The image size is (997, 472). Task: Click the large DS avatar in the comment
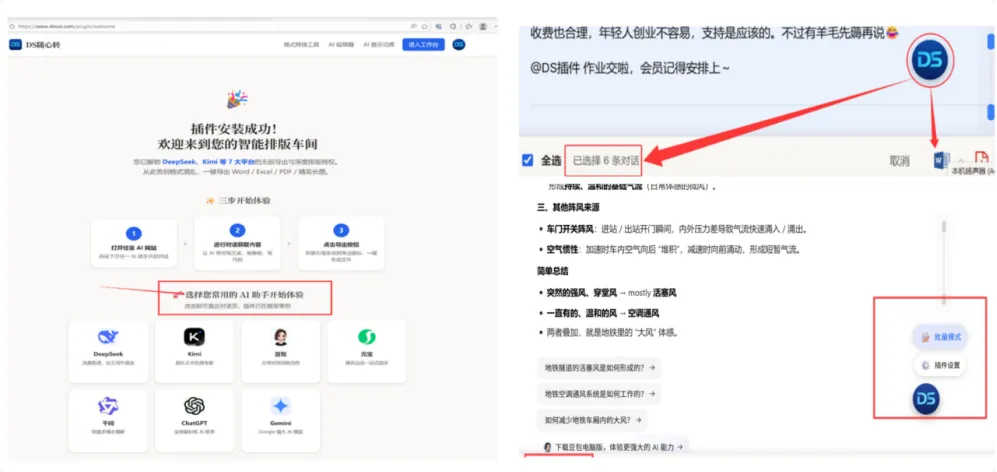click(x=930, y=59)
